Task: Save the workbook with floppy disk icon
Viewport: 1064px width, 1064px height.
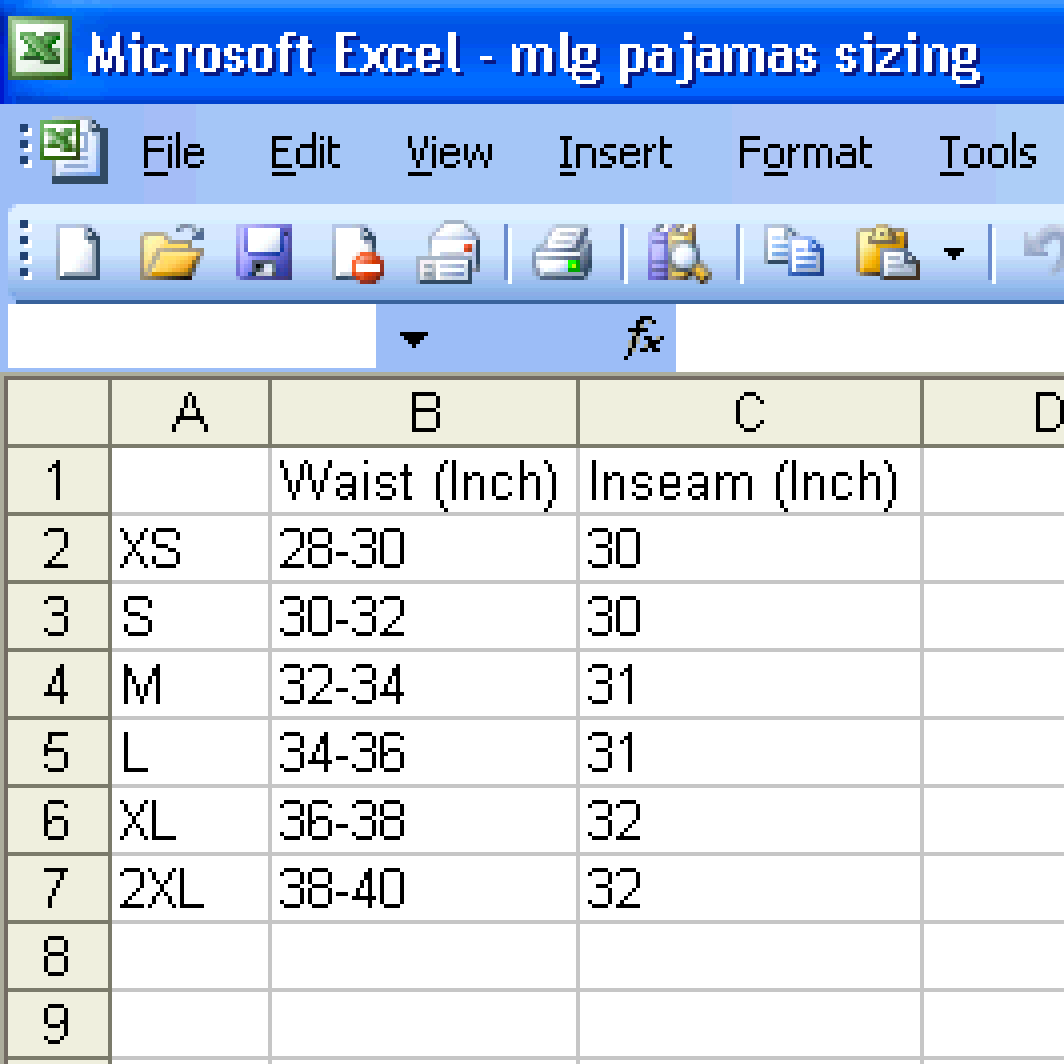Action: pyautogui.click(x=264, y=251)
